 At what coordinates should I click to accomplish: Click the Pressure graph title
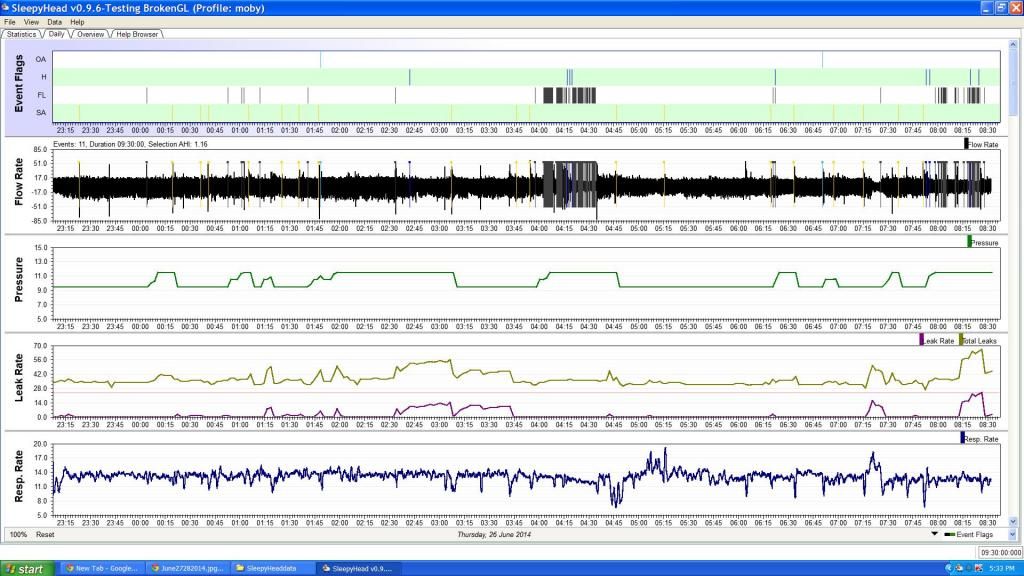(x=19, y=280)
